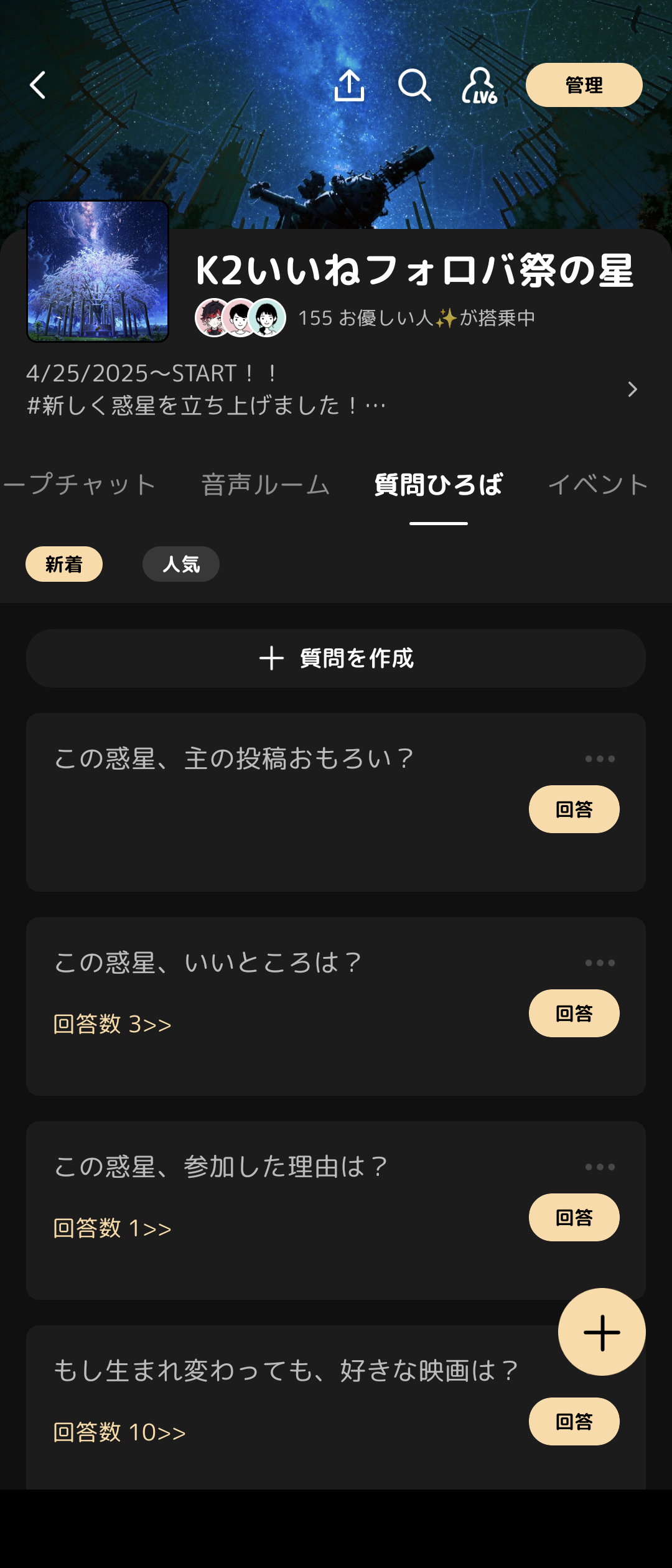
Task: Open three-dot menu for 参加した理由は question
Action: pyautogui.click(x=600, y=1167)
